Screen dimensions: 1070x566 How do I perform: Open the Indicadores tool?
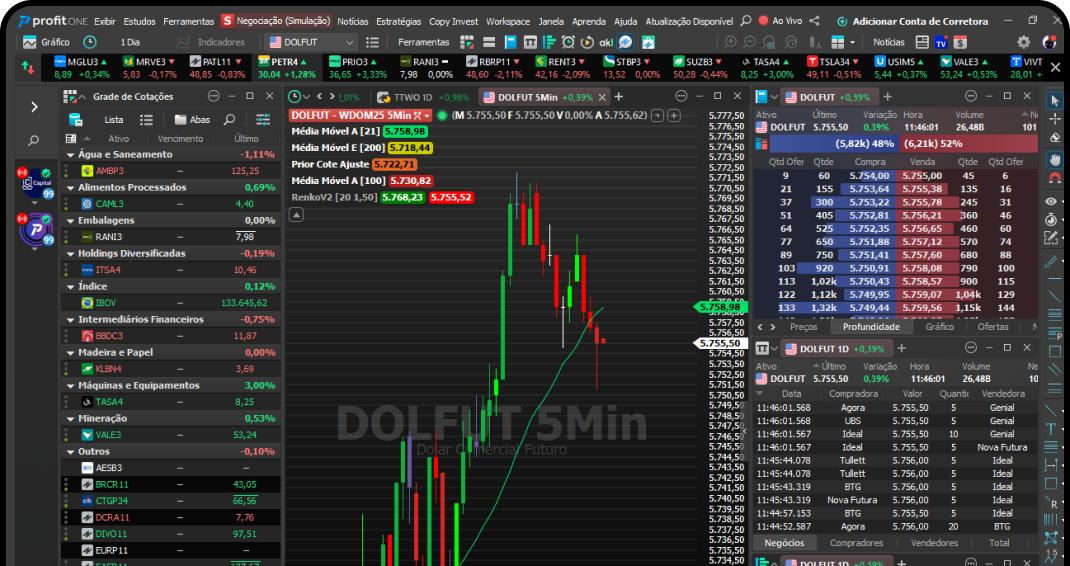210,42
